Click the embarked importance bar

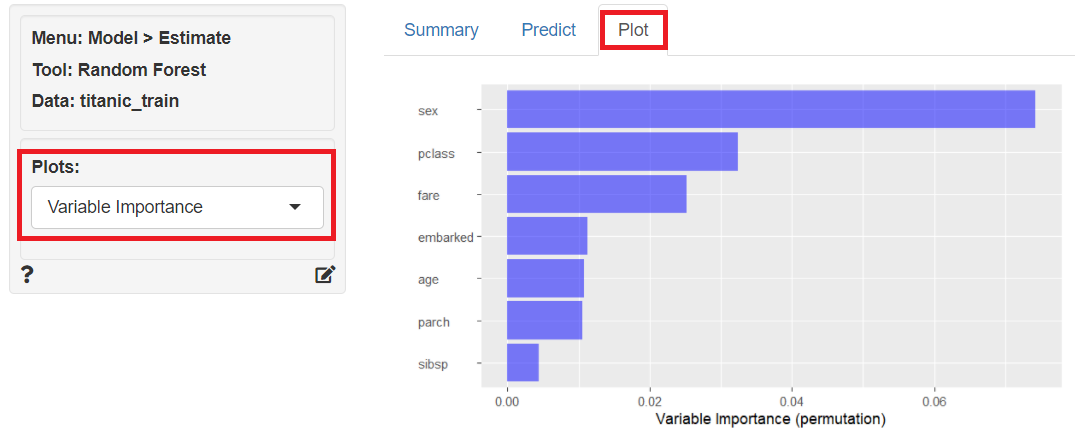547,236
